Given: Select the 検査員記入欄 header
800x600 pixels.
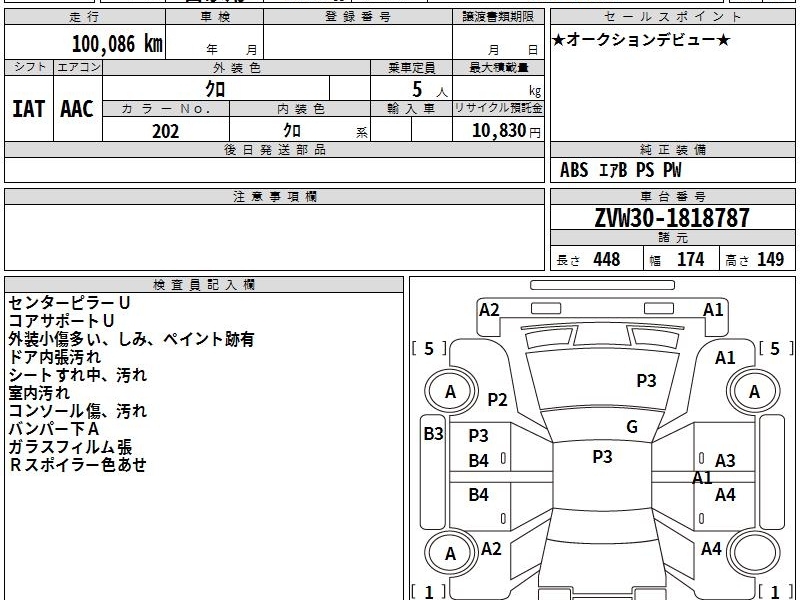Looking at the screenshot, I should tap(204, 285).
